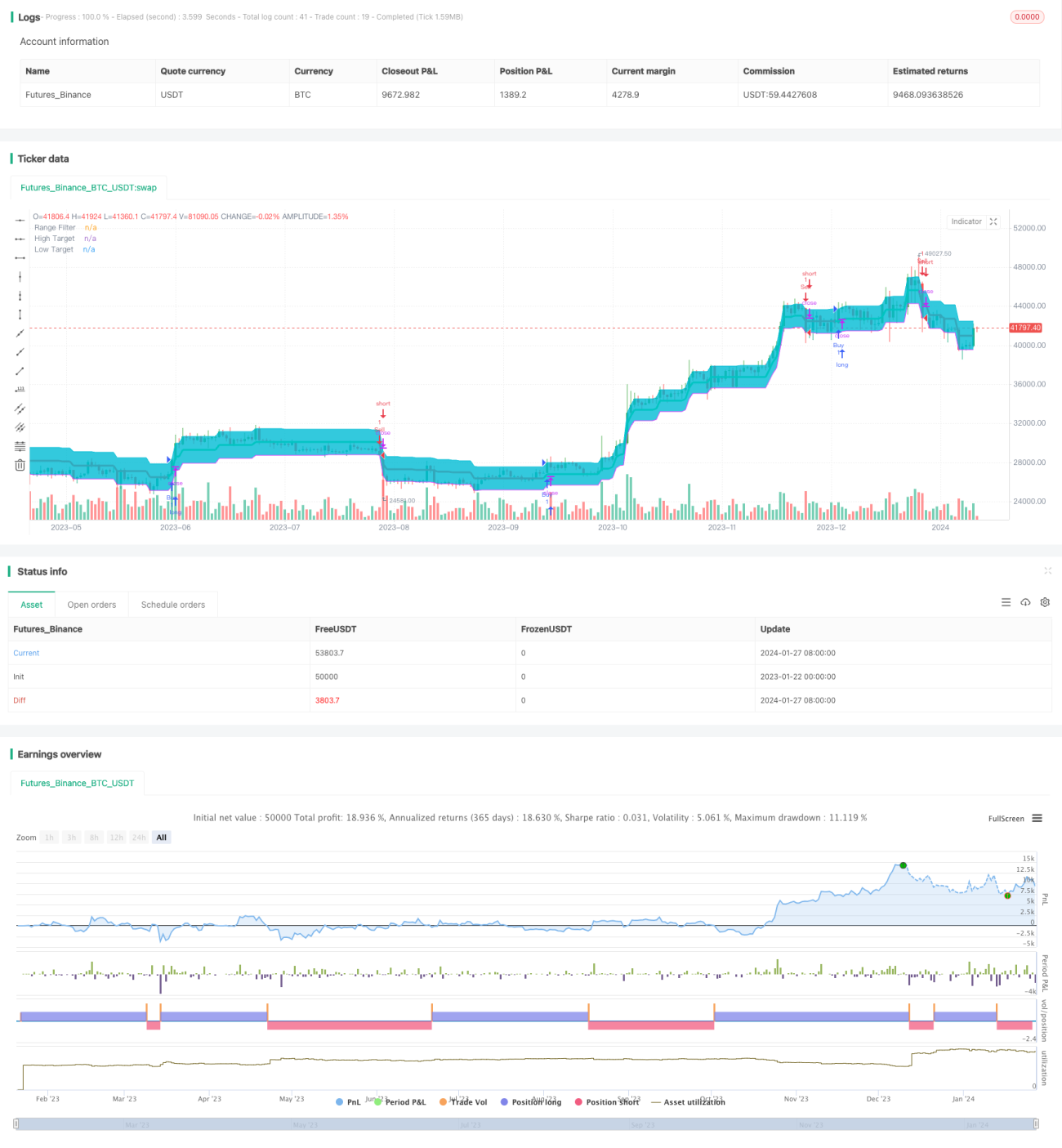1062x1148 pixels.
Task: Toggle Asset utilization legend series
Action: tap(688, 1102)
